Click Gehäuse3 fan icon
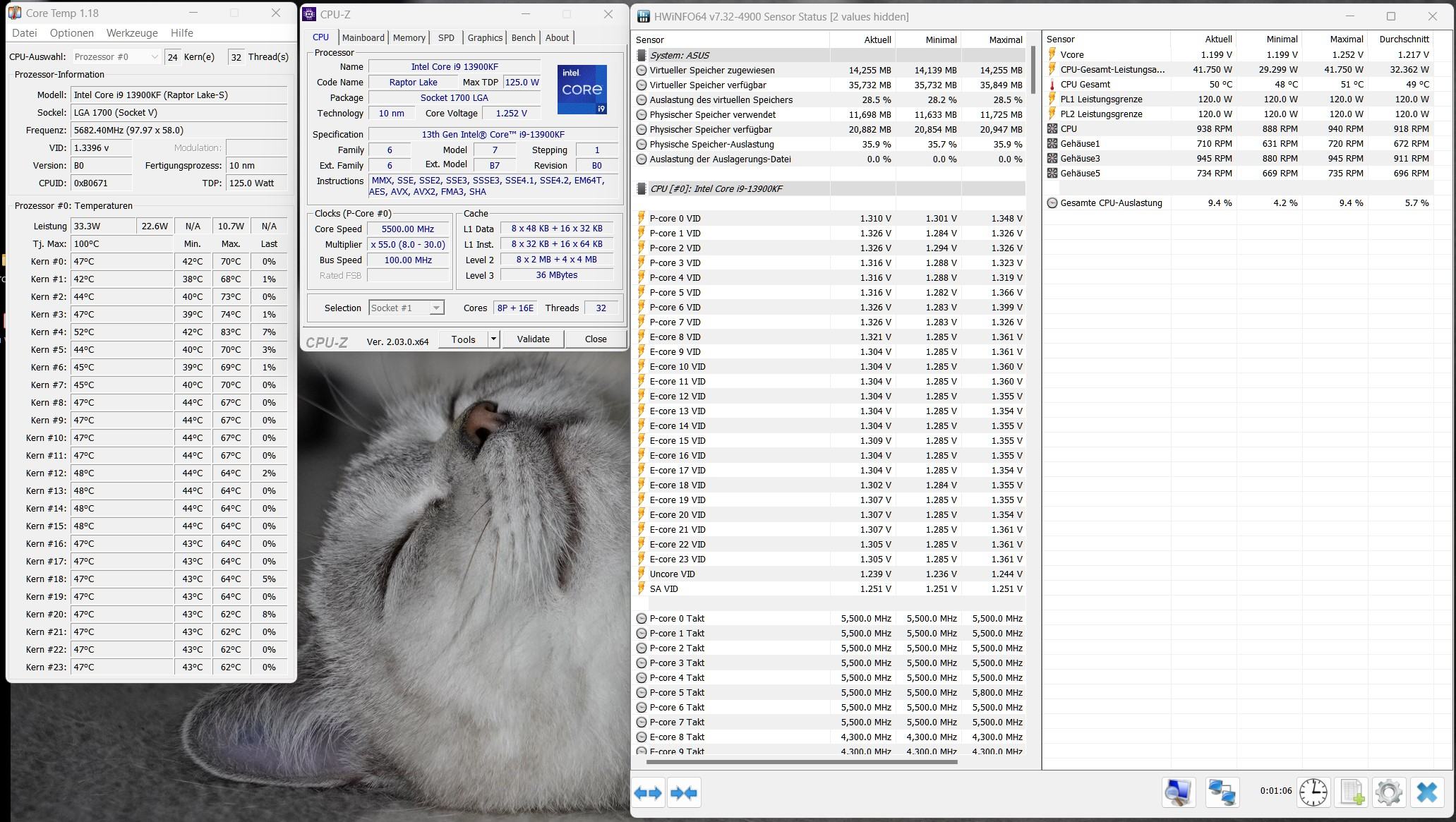The image size is (1456, 822). click(x=1052, y=158)
